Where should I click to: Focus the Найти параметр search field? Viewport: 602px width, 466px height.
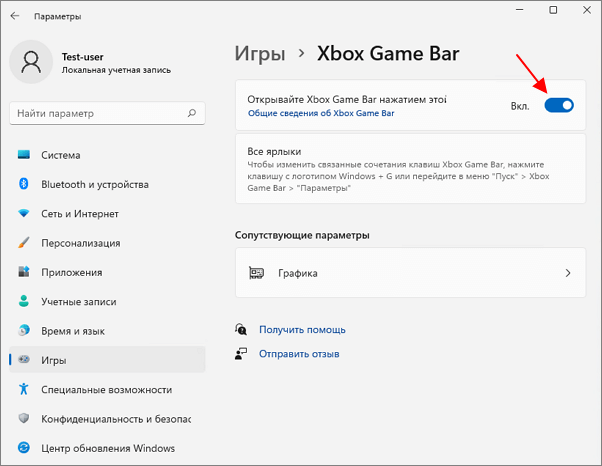click(107, 113)
